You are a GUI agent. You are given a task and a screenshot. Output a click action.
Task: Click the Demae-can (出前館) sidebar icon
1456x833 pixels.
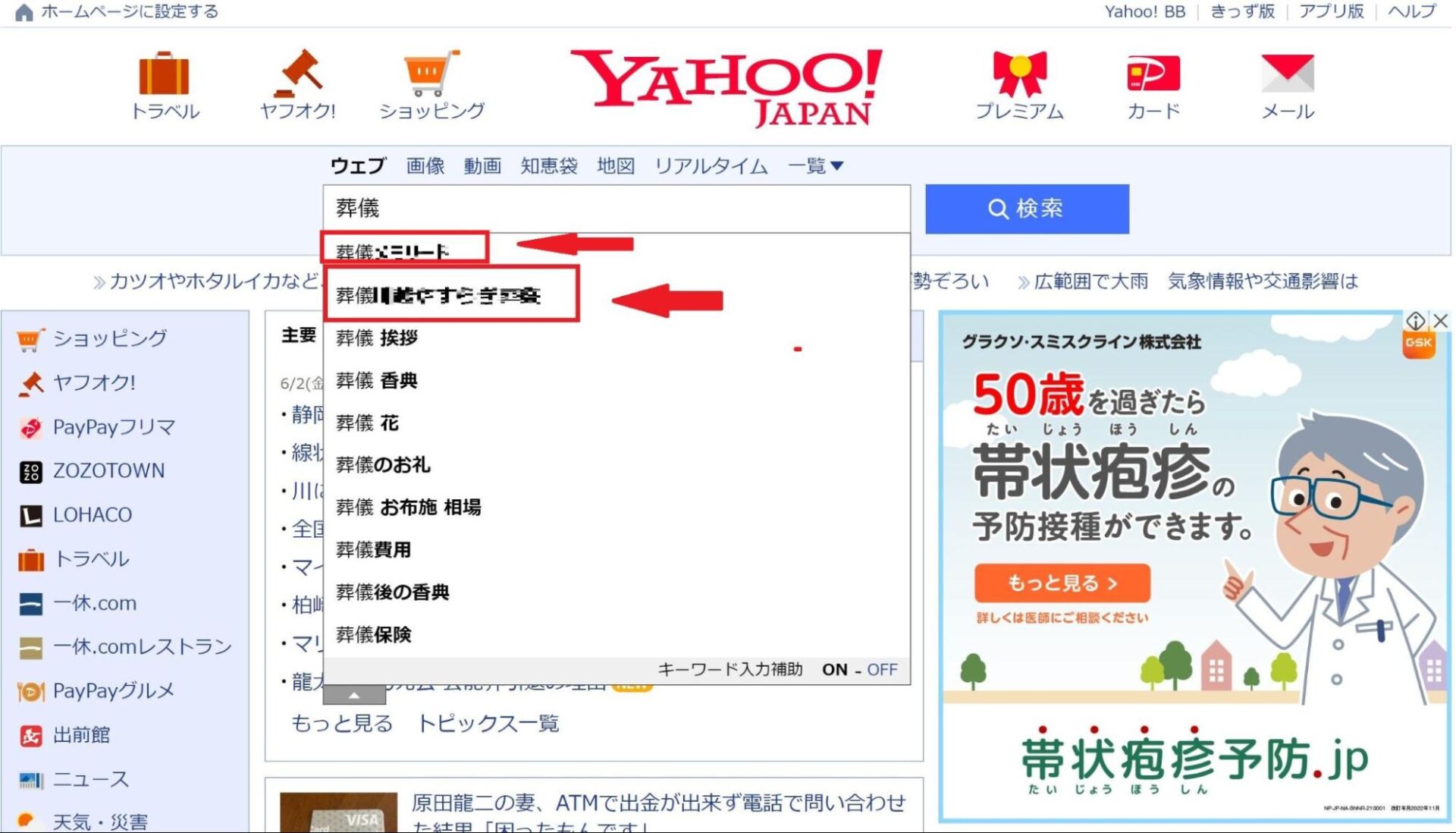click(30, 735)
